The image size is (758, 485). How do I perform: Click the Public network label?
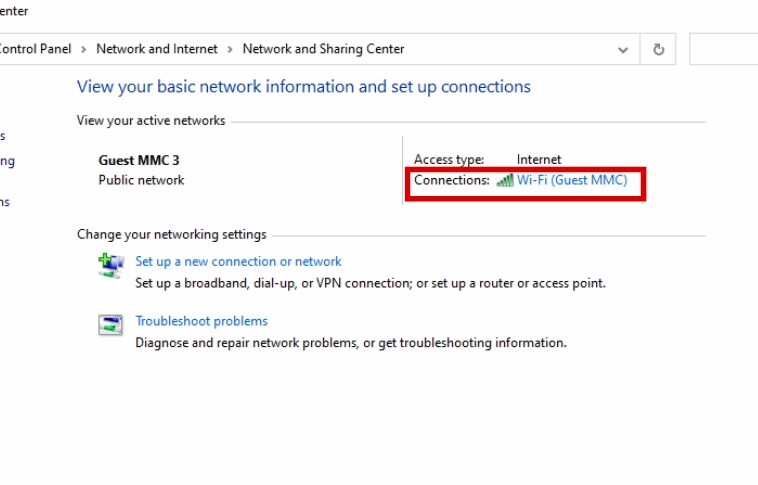(141, 180)
